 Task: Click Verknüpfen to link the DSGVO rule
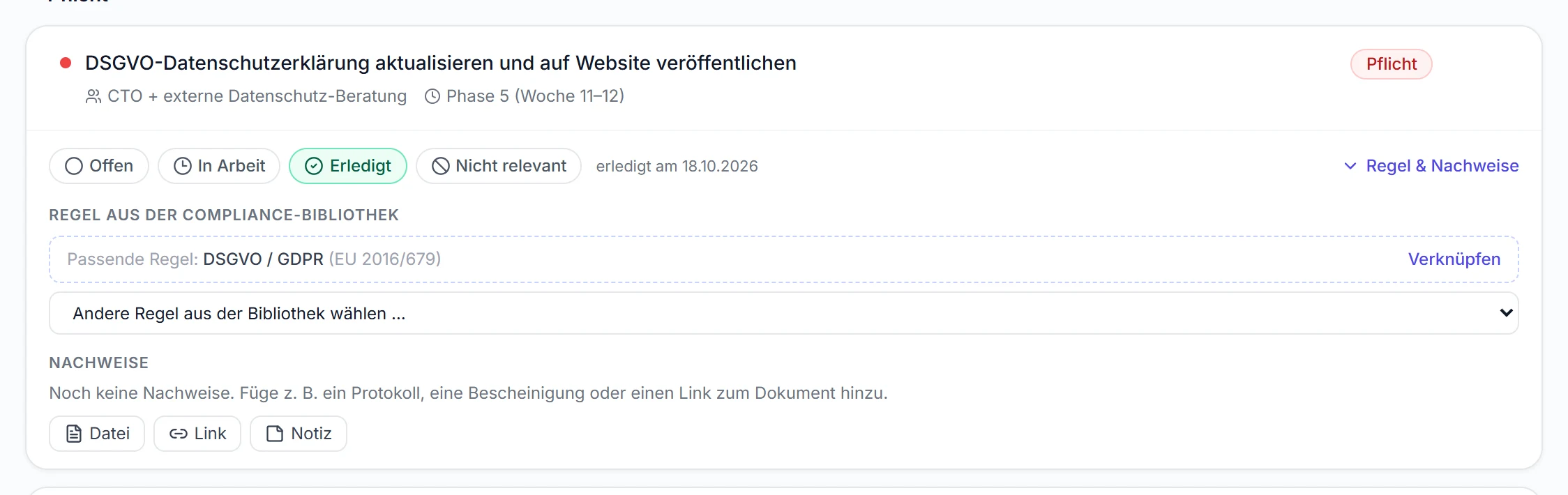(x=1454, y=259)
